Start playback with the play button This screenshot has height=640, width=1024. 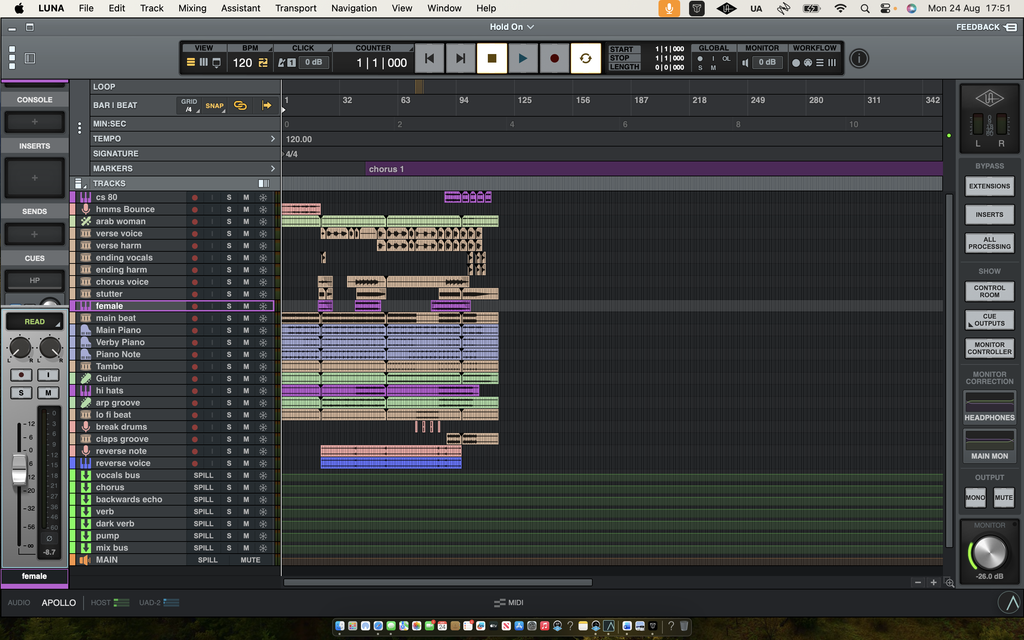(522, 59)
